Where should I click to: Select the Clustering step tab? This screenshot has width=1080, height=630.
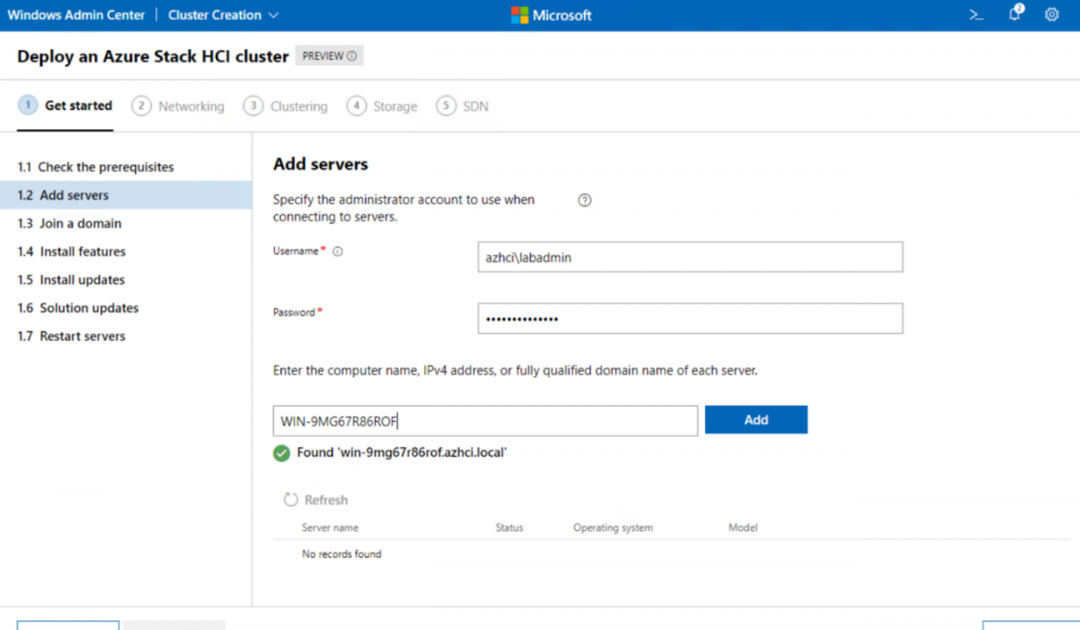(285, 106)
